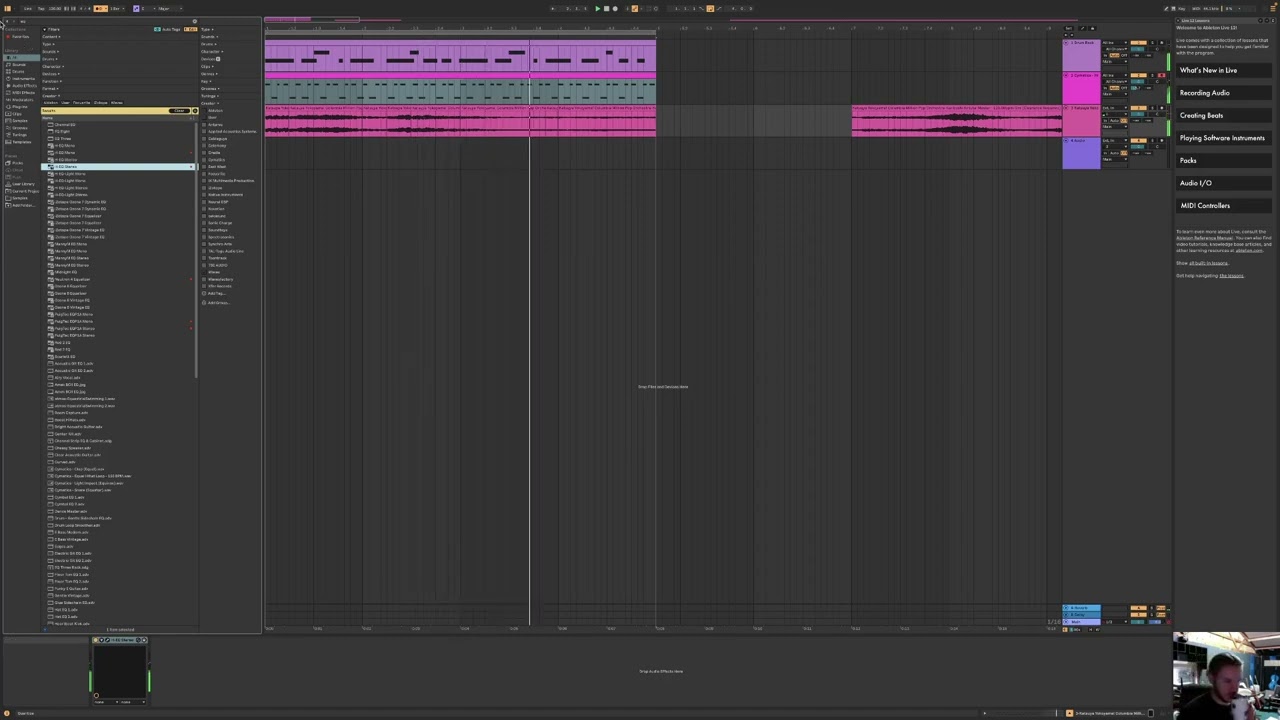Open MIDI Effects browser category

[21, 93]
